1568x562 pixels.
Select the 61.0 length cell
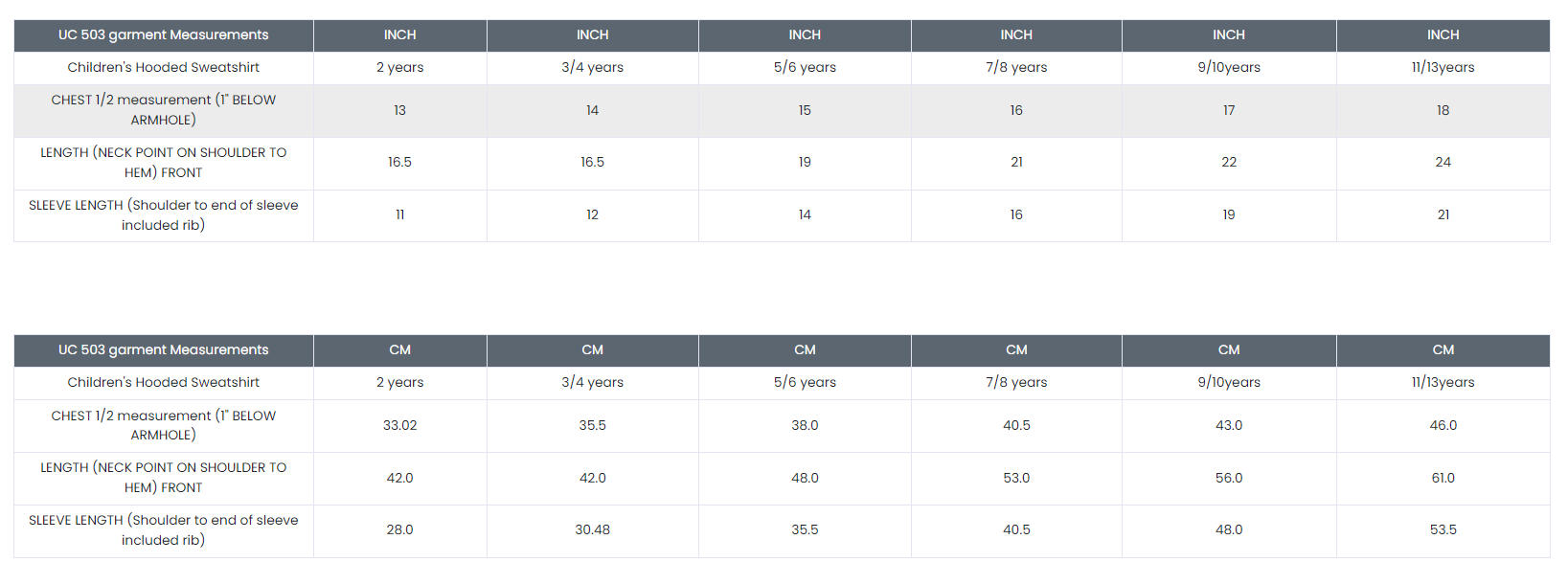1443,478
